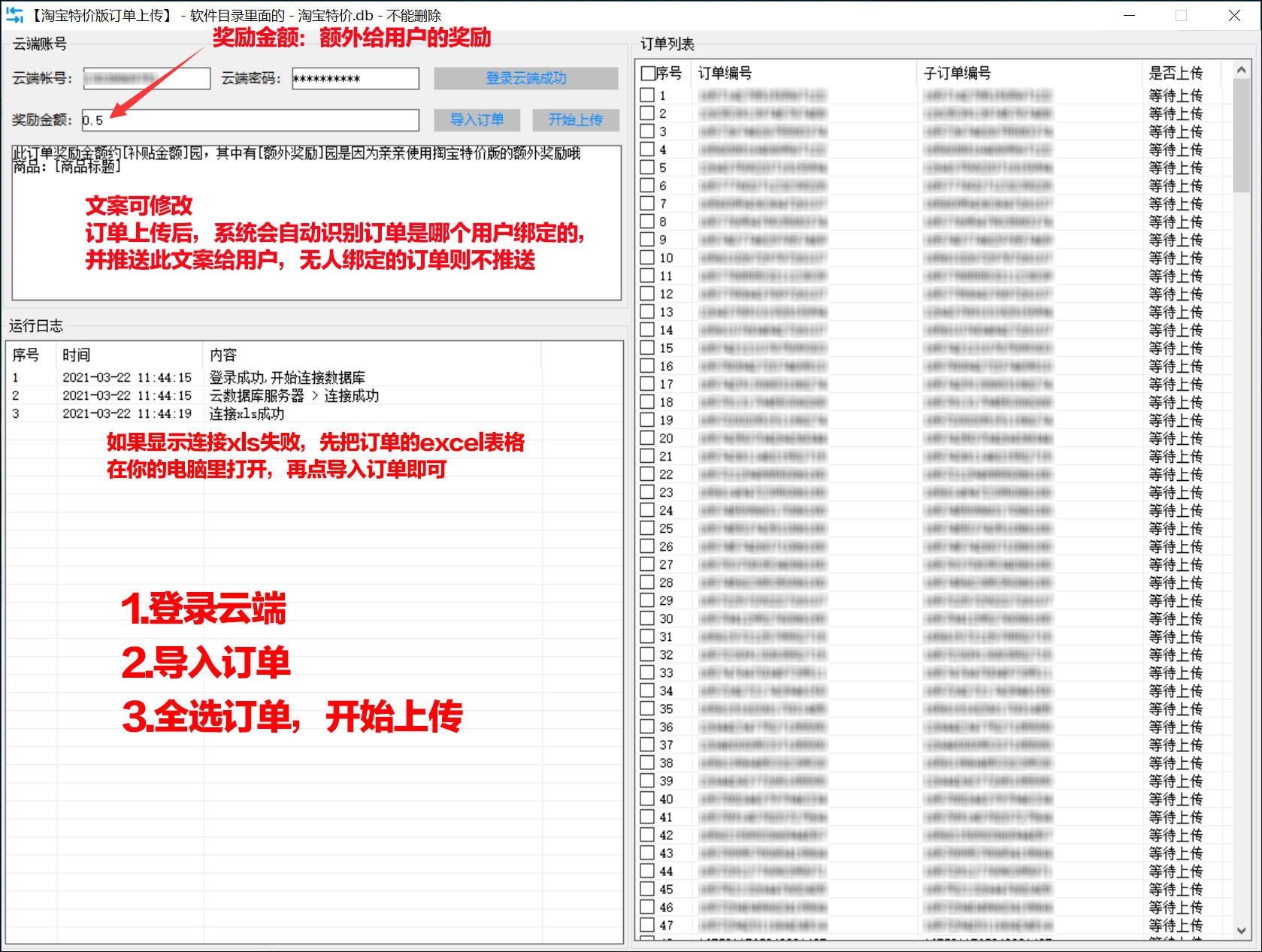
Task: Click the 导入订单 button
Action: coord(477,120)
